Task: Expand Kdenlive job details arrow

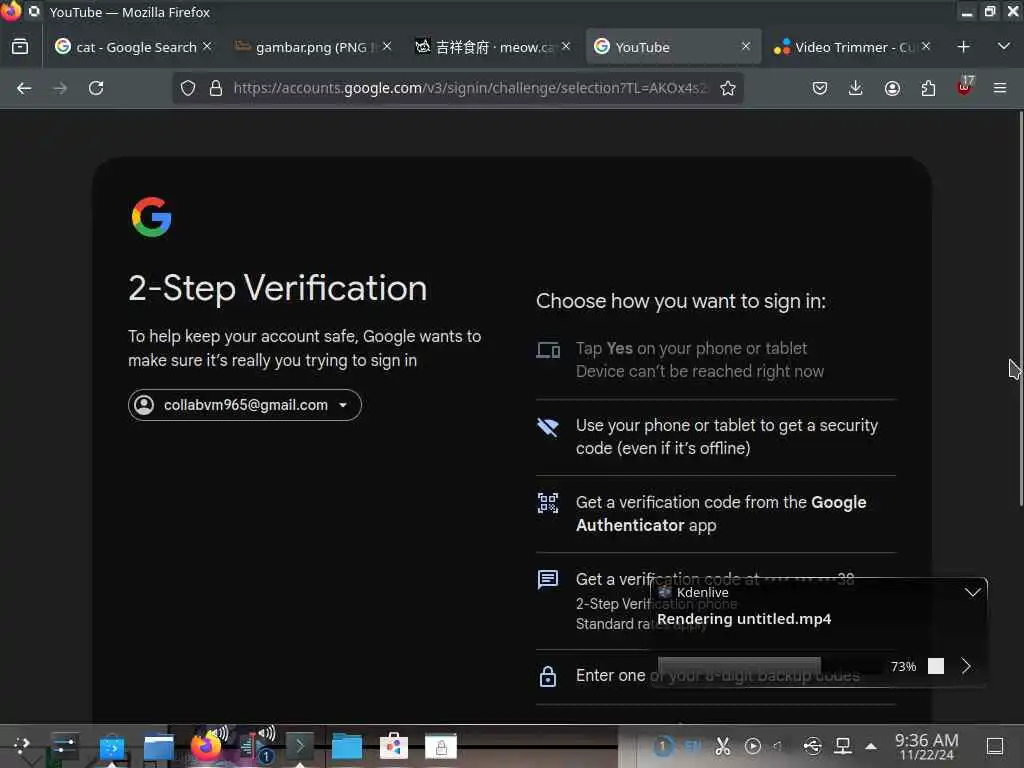Action: point(966,666)
